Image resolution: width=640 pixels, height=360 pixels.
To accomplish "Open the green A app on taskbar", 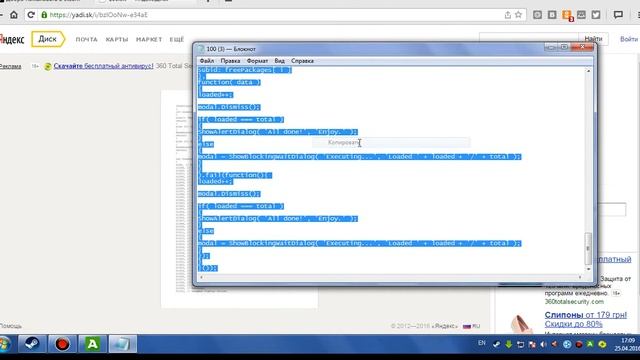I will click(x=92, y=344).
